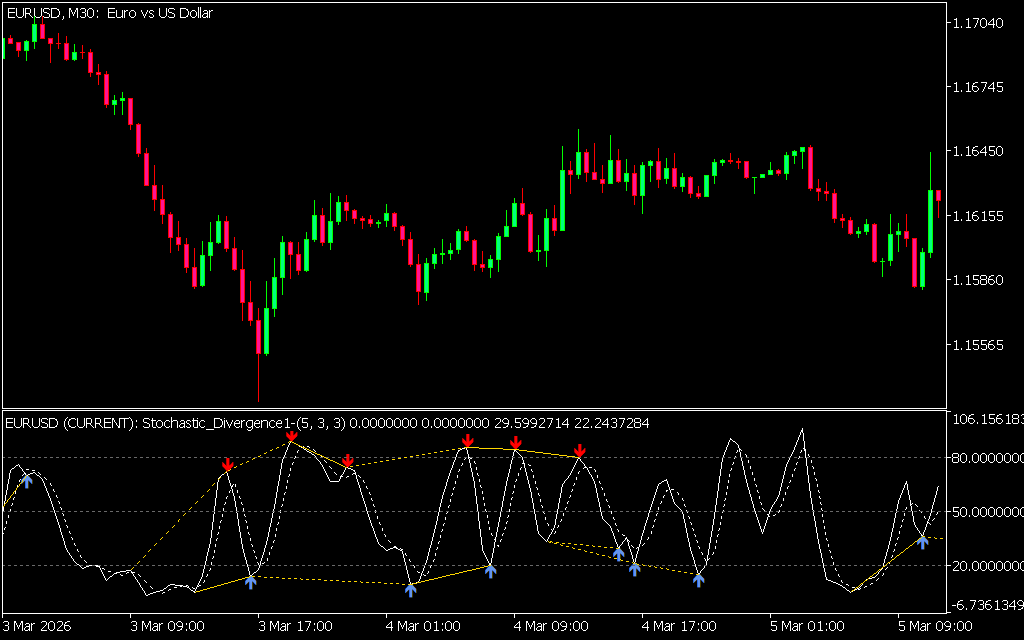
Task: Click the 1.15565 price label on the axis
Action: pyautogui.click(x=979, y=345)
